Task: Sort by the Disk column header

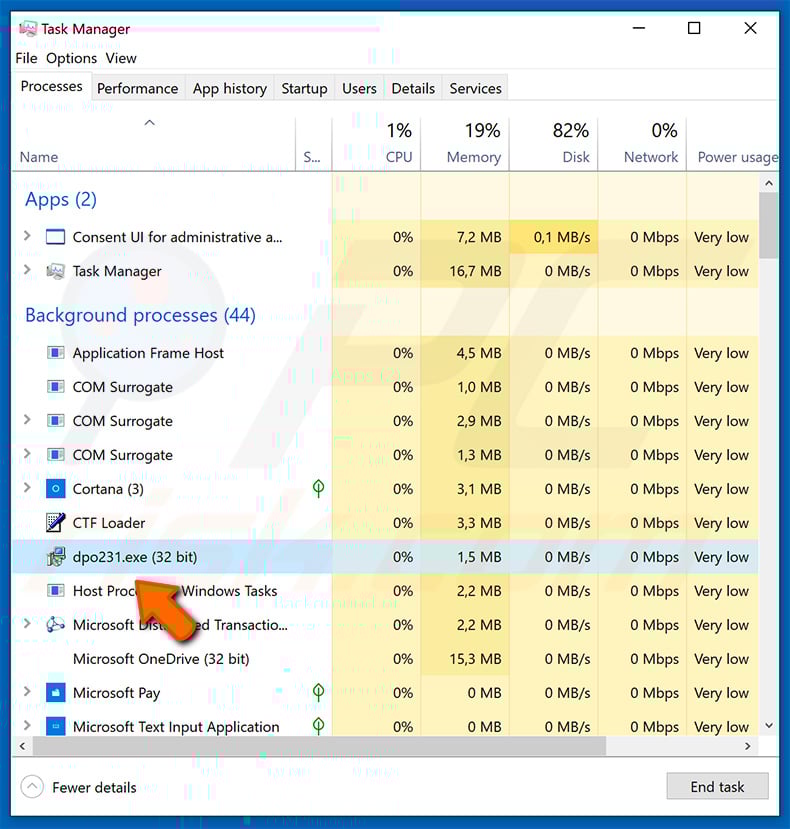Action: pyautogui.click(x=554, y=144)
